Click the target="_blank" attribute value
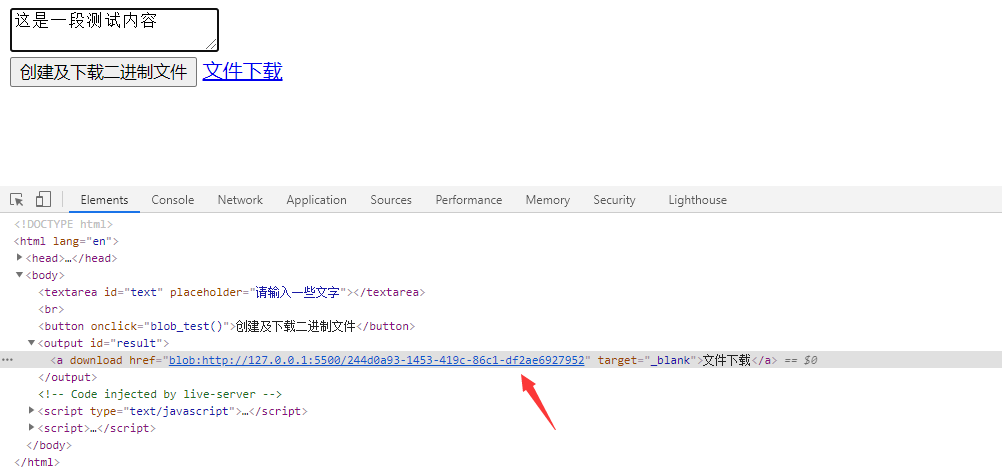The height and width of the screenshot is (474, 1002). (670, 360)
